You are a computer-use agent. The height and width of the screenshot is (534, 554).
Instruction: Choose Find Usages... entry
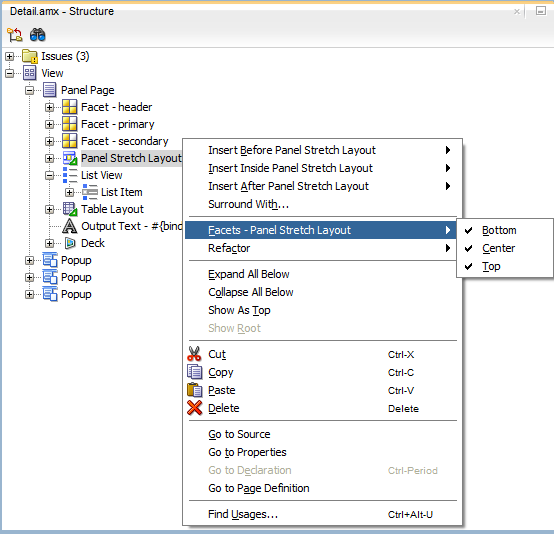coord(322,515)
